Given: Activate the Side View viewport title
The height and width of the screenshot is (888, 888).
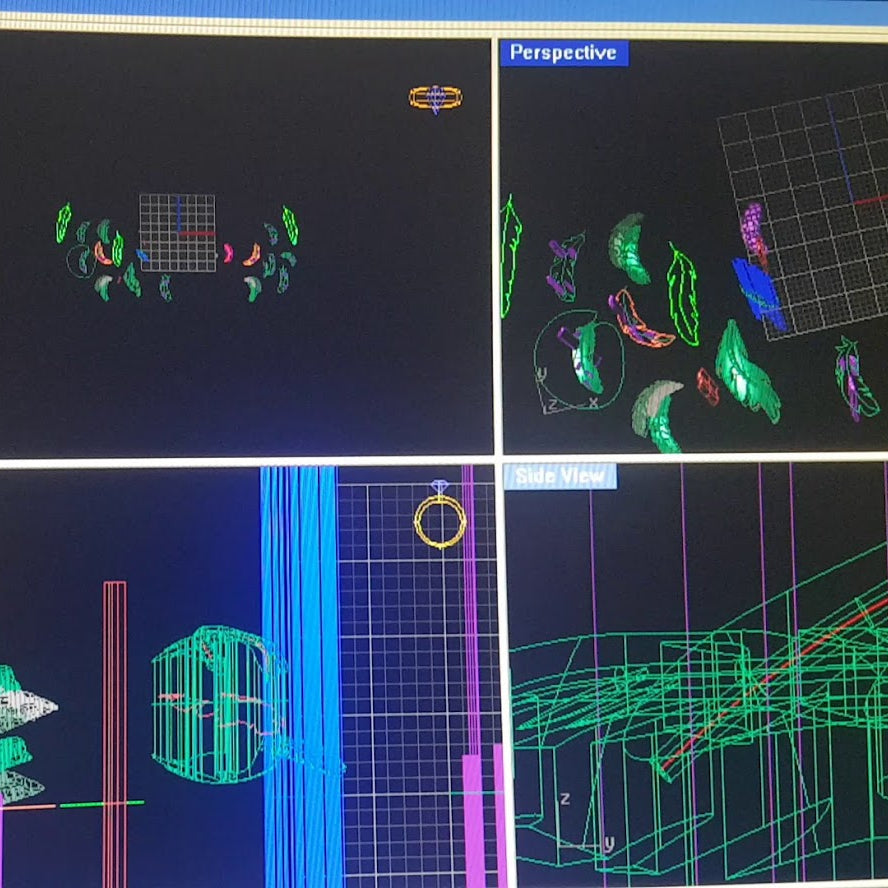Looking at the screenshot, I should pyautogui.click(x=560, y=477).
